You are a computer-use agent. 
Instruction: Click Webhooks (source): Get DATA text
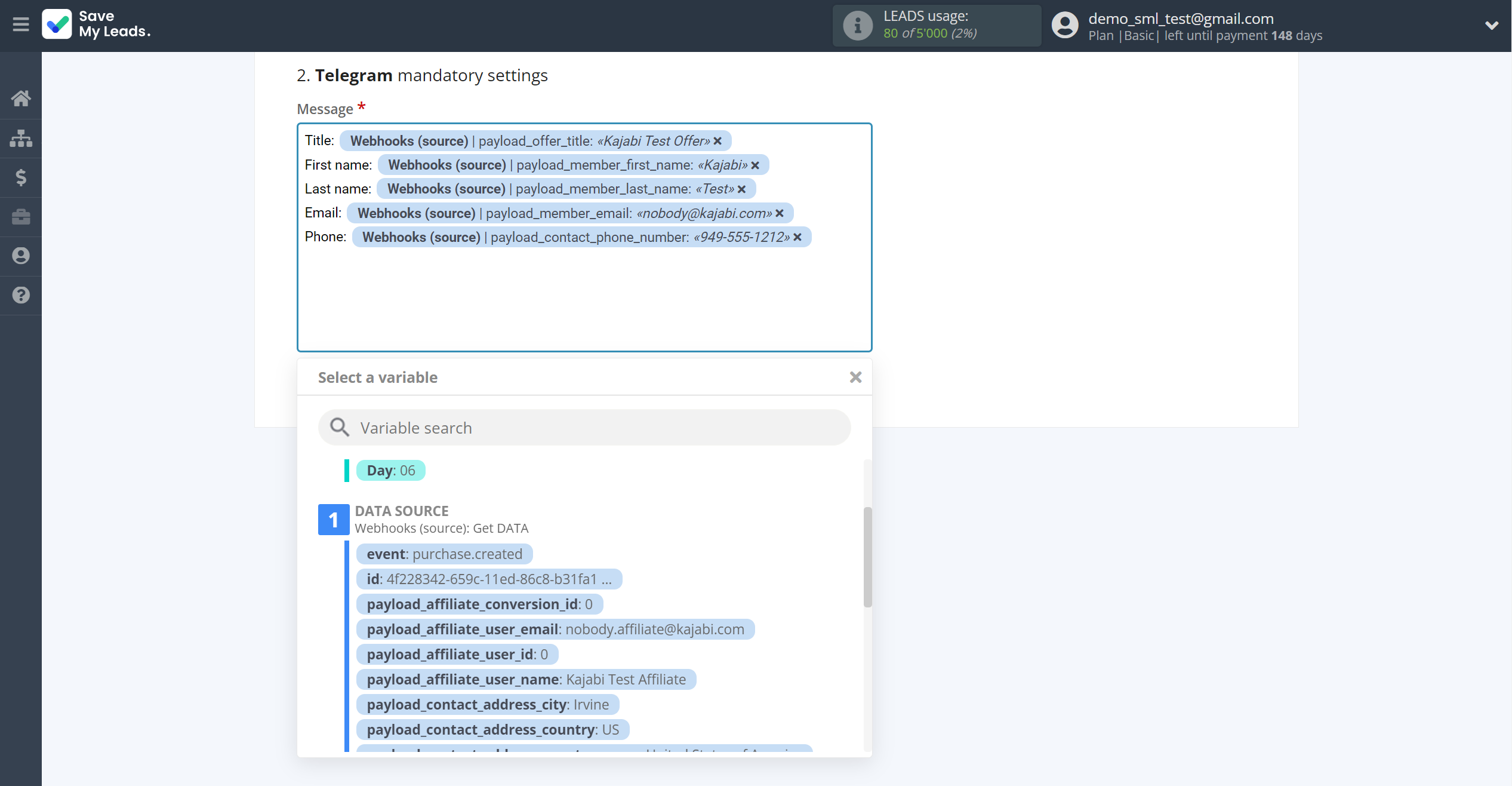(x=442, y=529)
